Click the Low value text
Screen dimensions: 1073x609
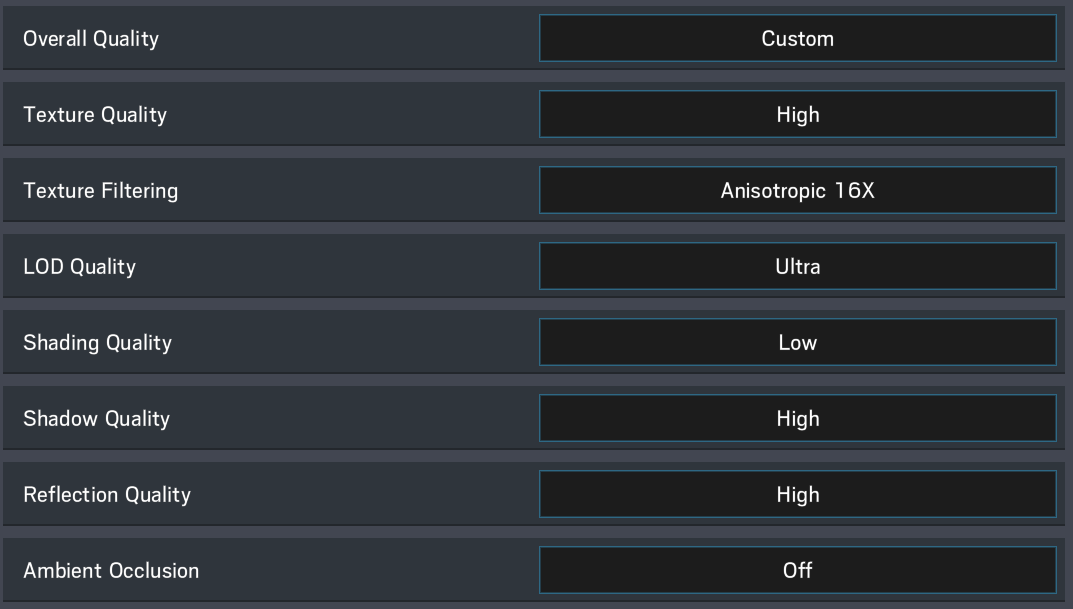[797, 343]
